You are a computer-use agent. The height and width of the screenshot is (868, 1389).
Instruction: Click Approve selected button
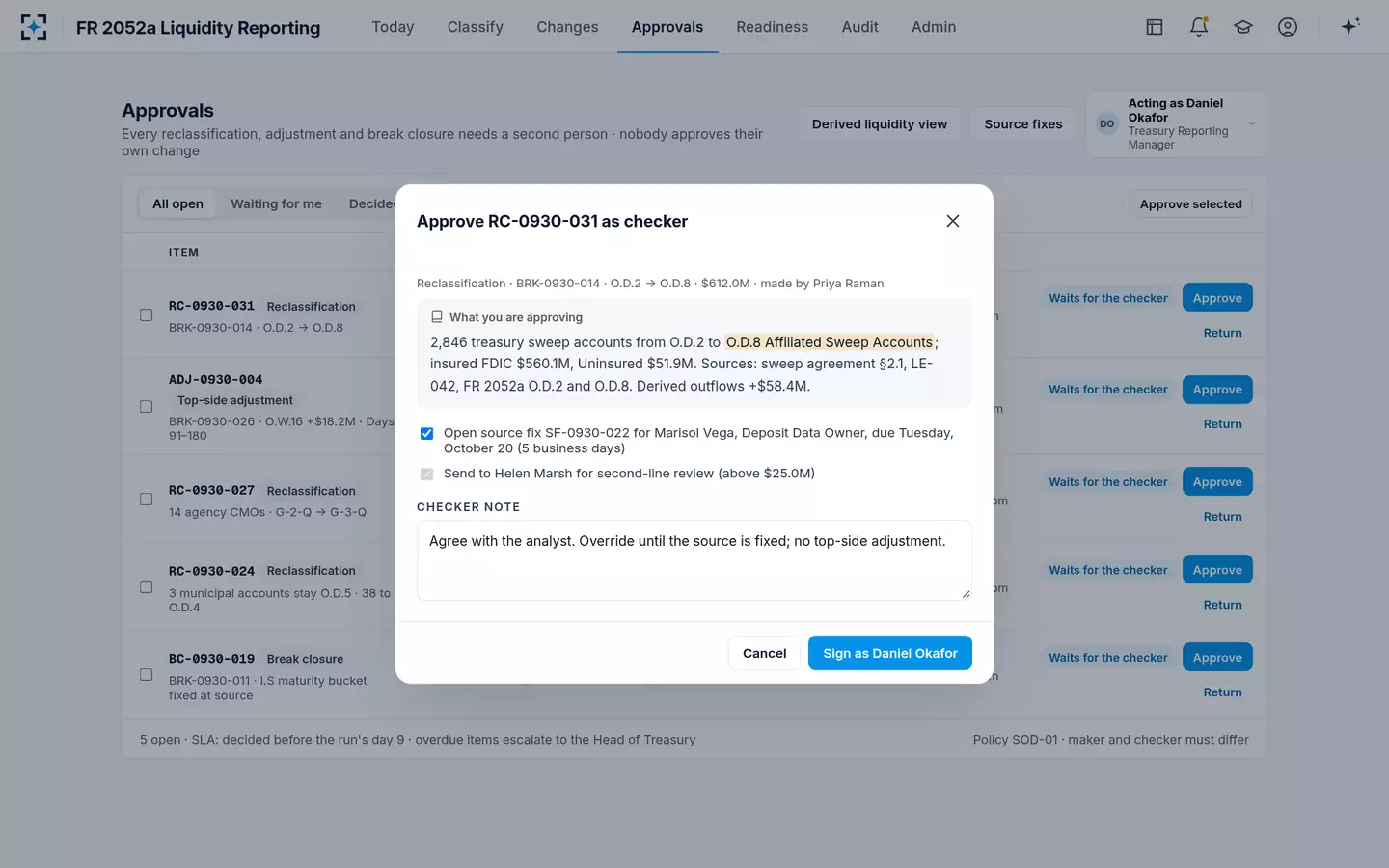tap(1190, 203)
